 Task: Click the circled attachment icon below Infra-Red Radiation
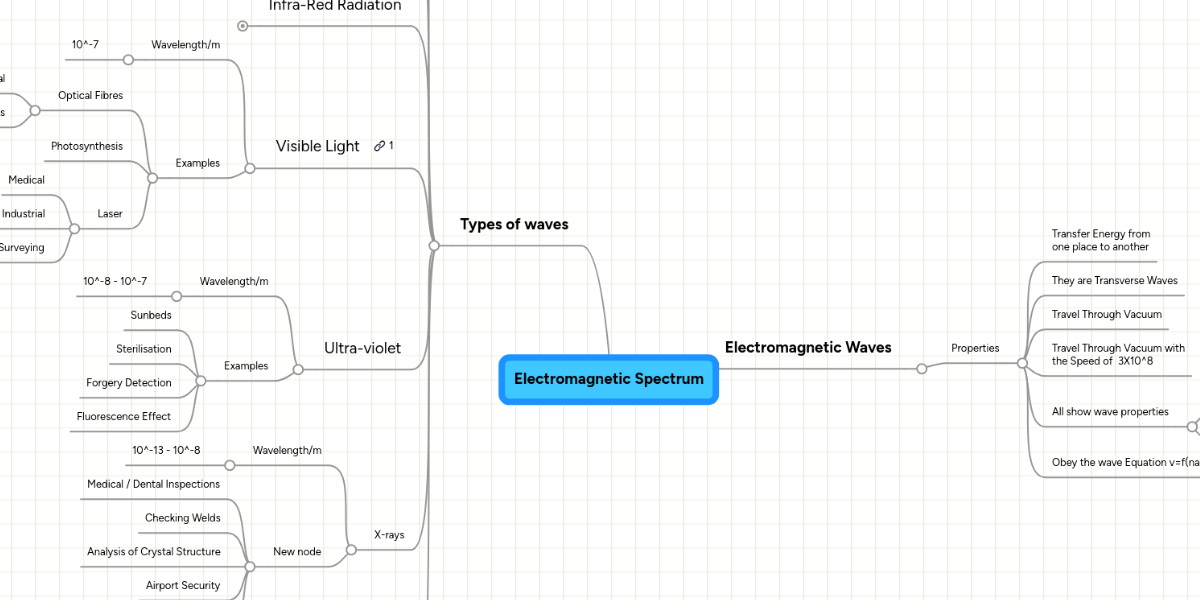pyautogui.click(x=243, y=27)
